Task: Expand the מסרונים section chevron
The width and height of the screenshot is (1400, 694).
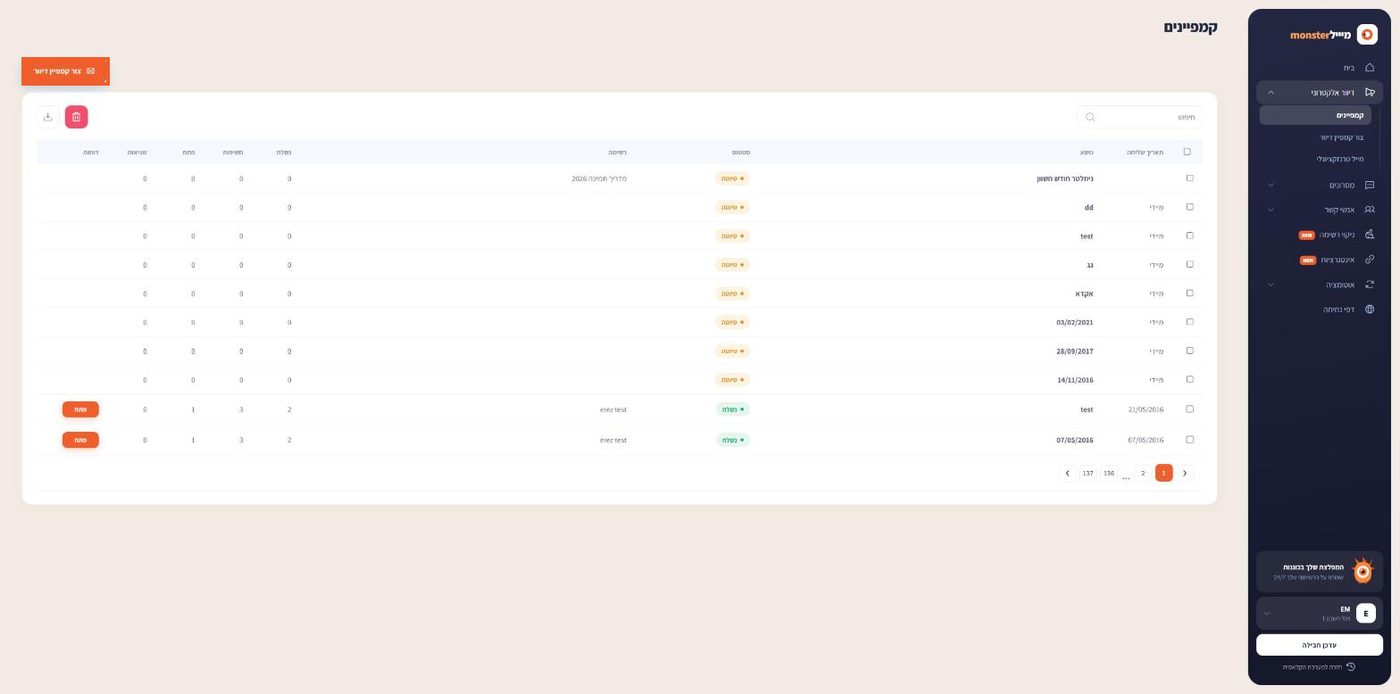Action: (x=1271, y=185)
